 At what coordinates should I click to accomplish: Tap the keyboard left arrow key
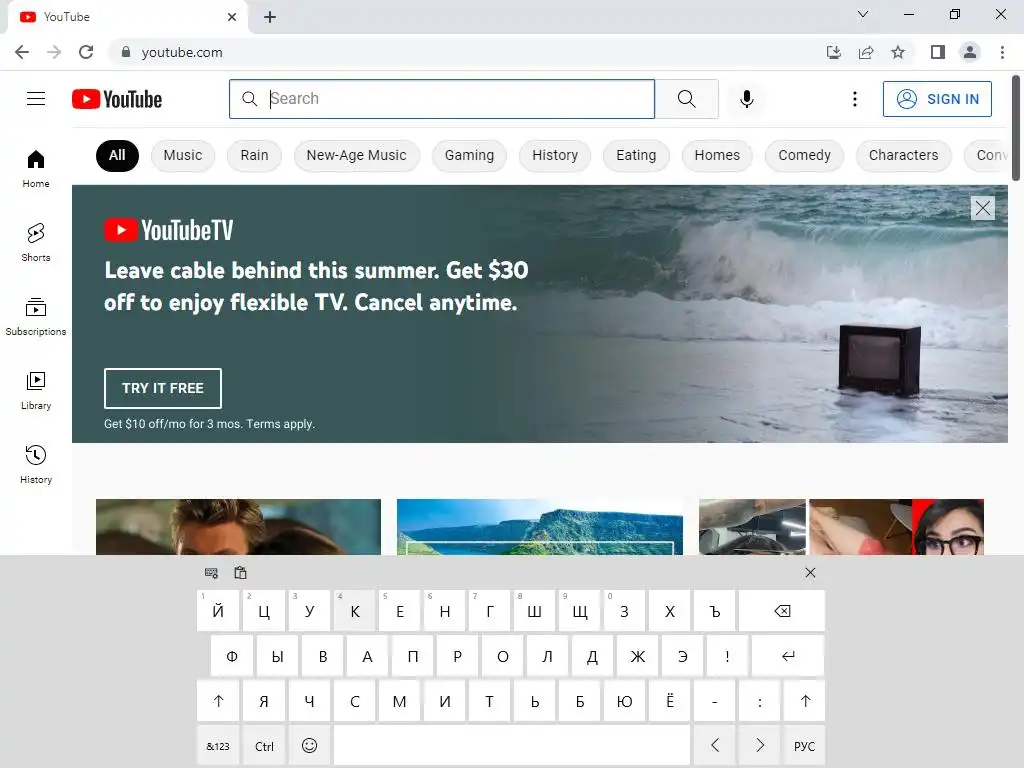(714, 746)
